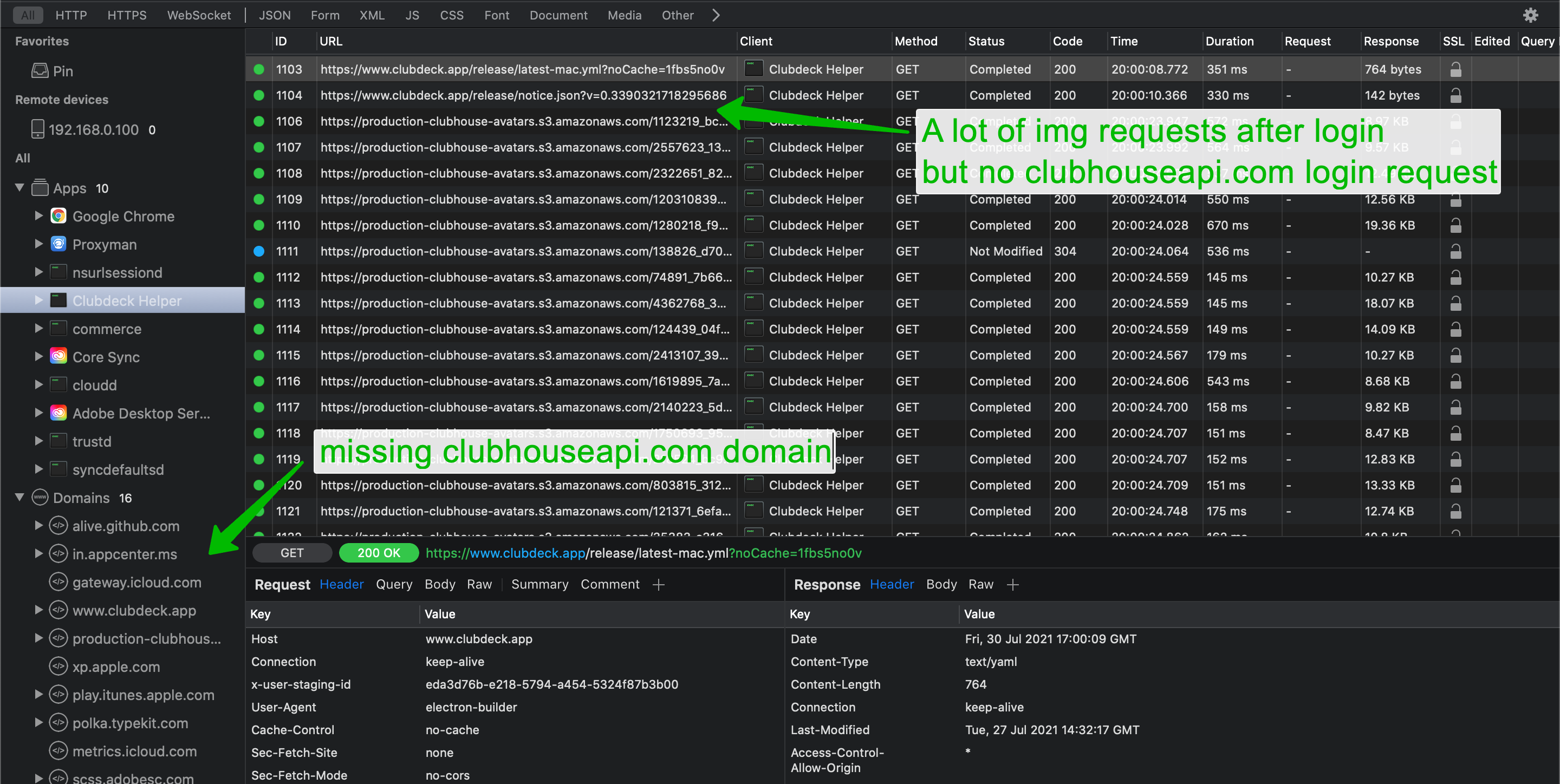Click the Adobe Desktop Service icon
This screenshot has width=1560, height=784.
58,413
